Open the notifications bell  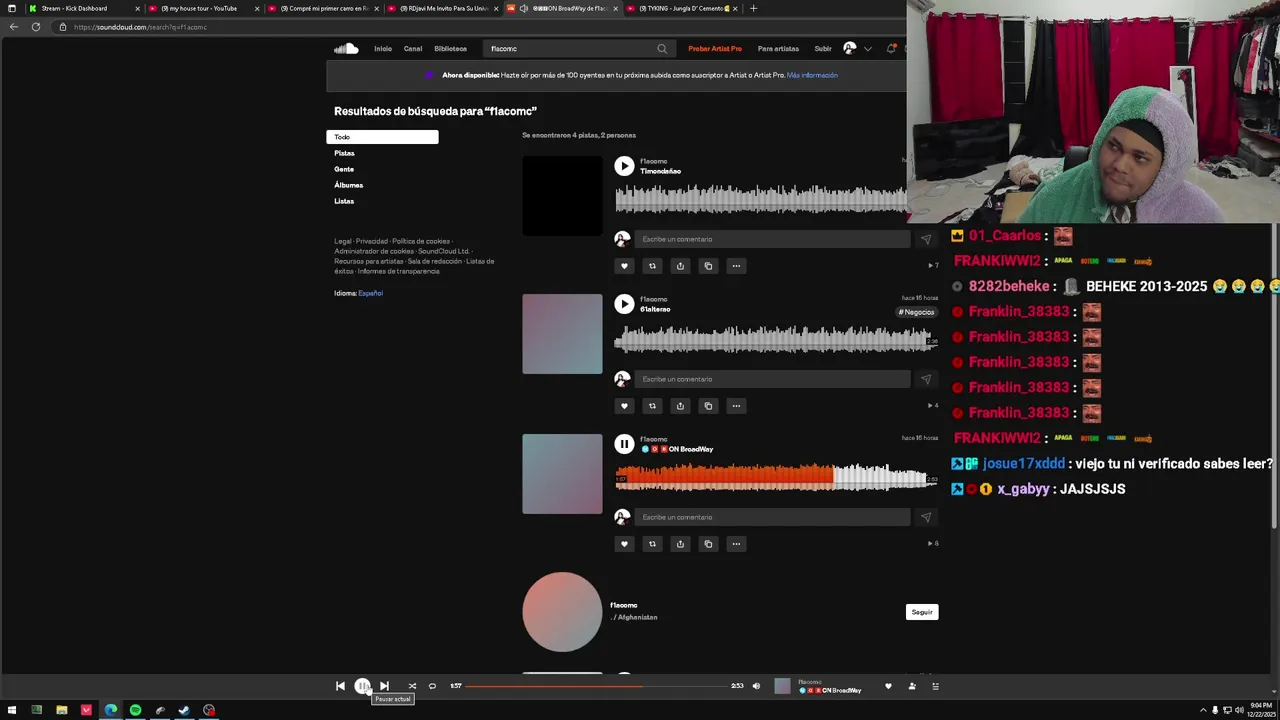point(891,48)
